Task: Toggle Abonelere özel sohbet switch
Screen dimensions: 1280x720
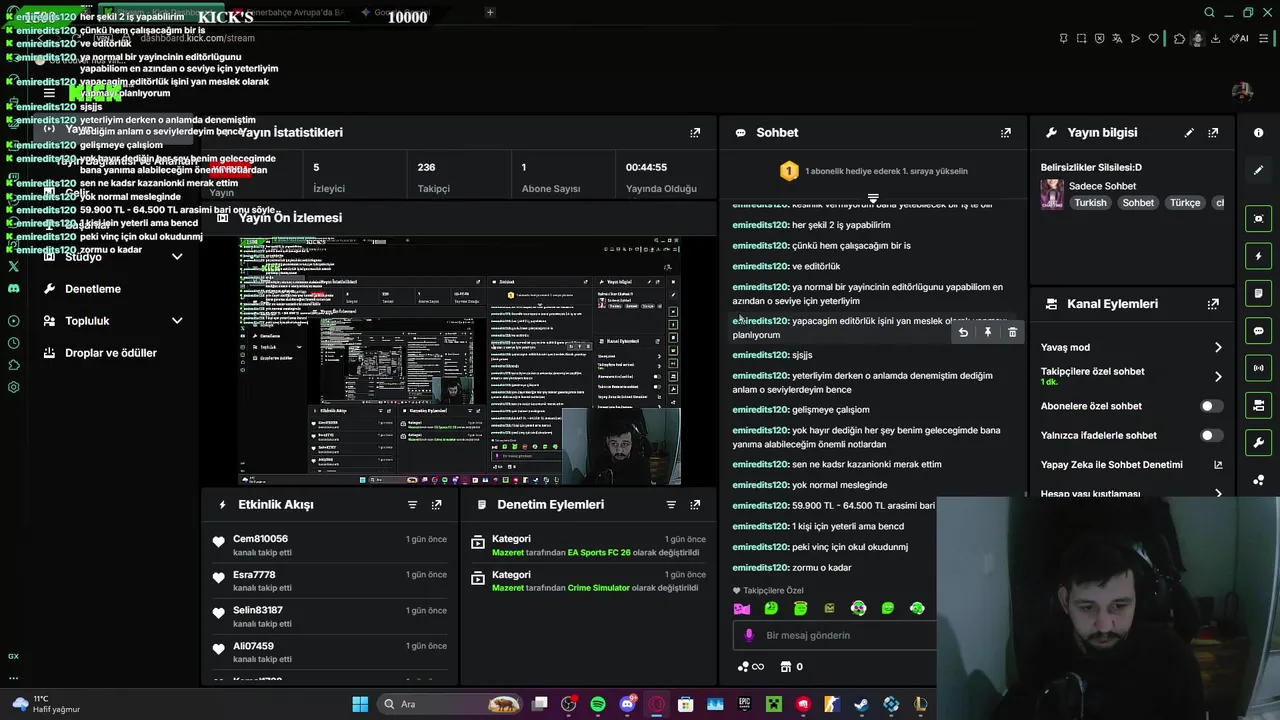Action: pos(1210,406)
